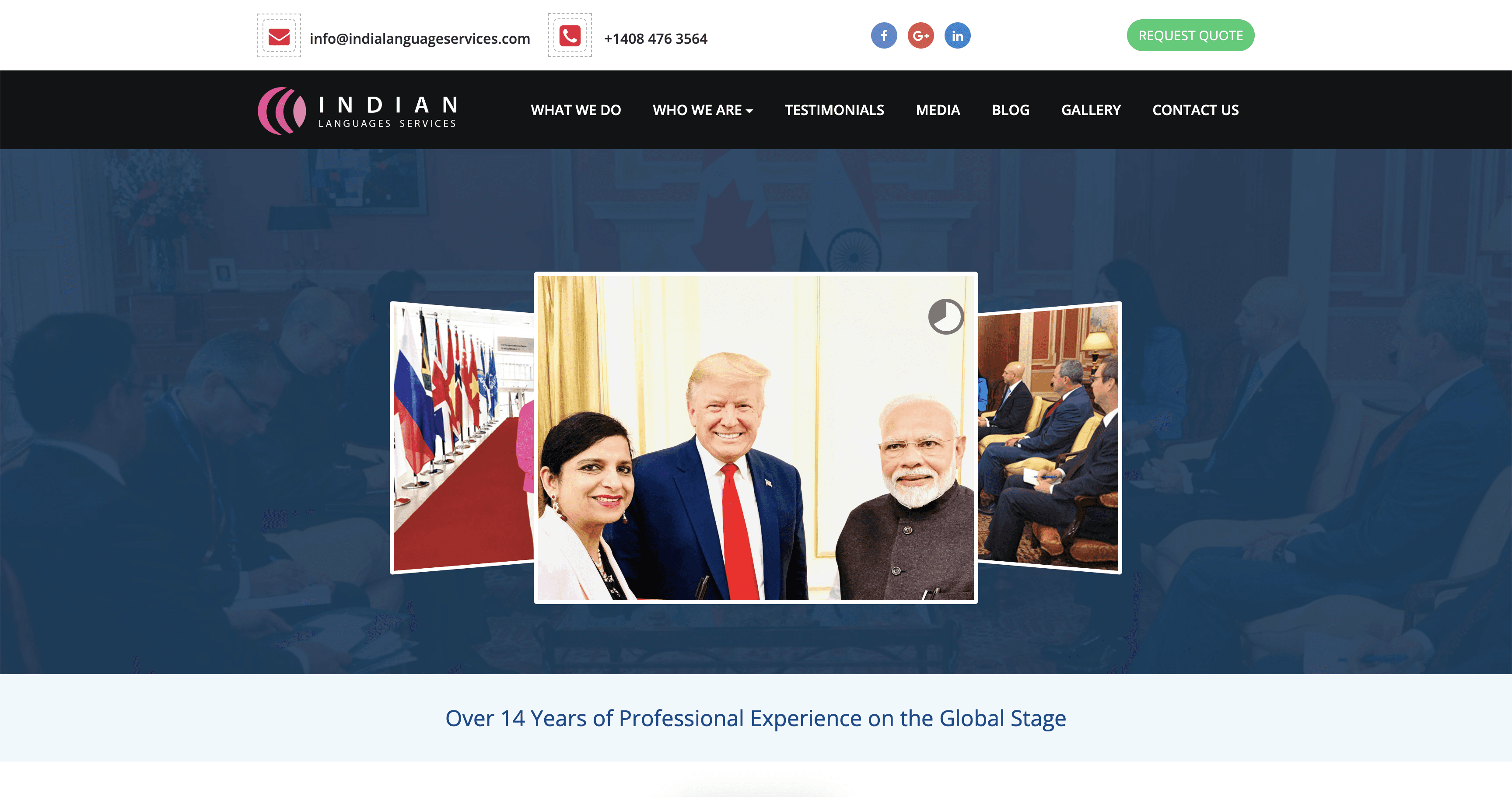Open the What We Do menu

click(576, 110)
